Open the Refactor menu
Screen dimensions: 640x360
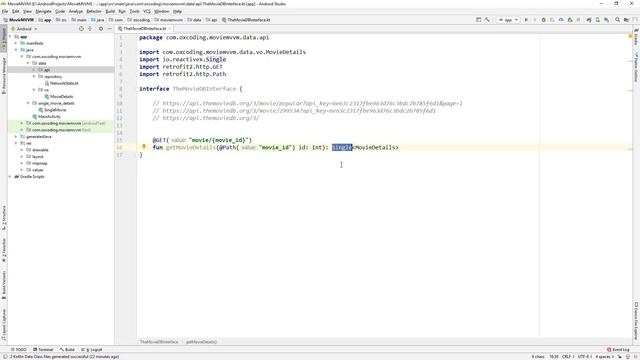click(94, 11)
